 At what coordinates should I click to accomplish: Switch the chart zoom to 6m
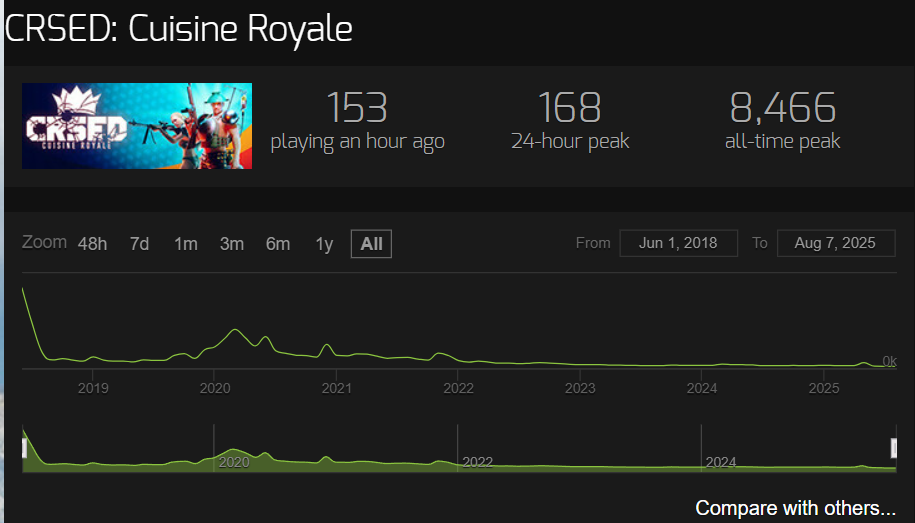278,244
